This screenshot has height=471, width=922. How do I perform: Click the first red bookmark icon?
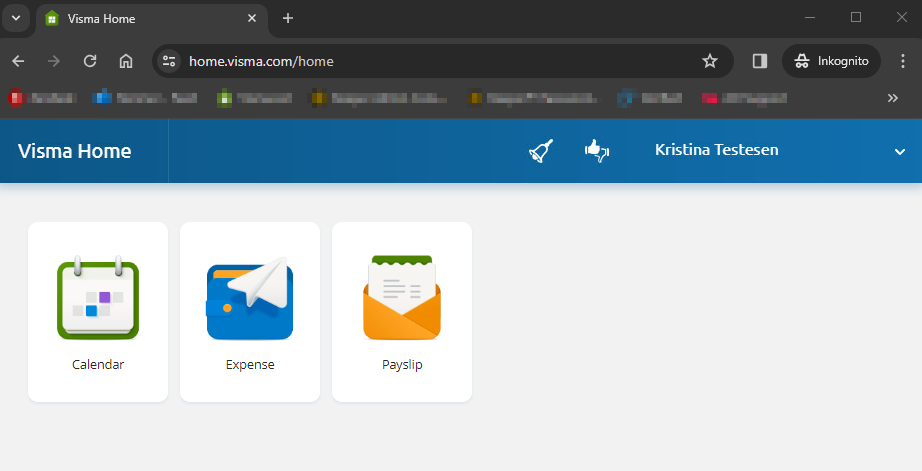16,98
